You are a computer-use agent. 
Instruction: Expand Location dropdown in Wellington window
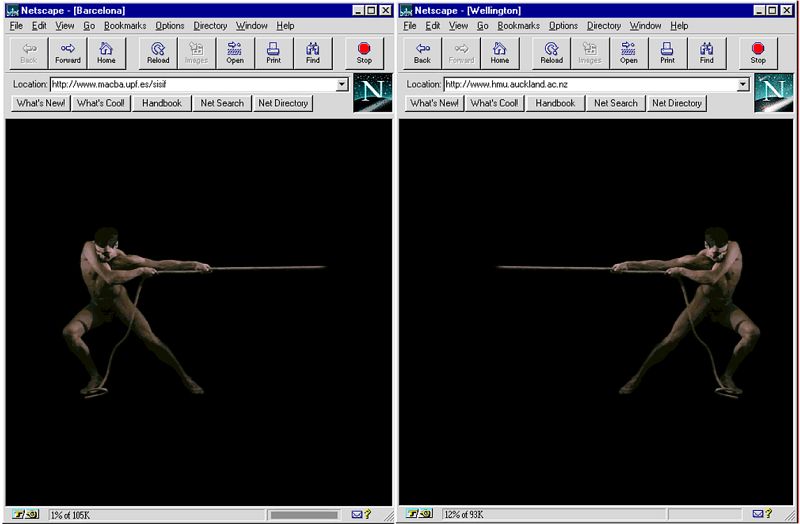click(743, 85)
